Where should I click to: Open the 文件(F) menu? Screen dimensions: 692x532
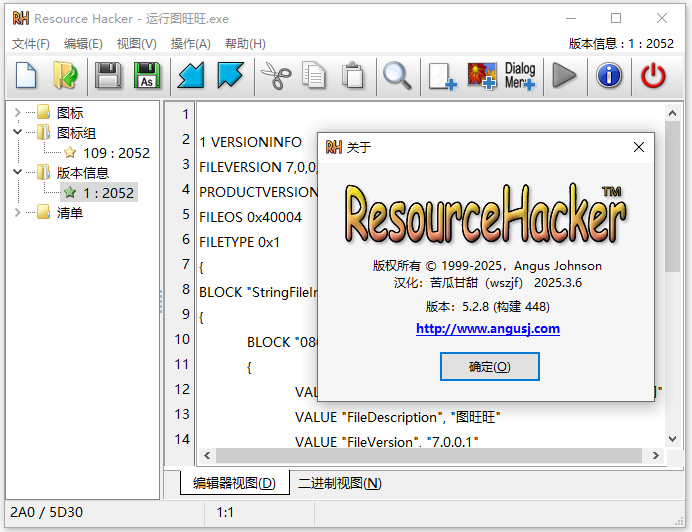[x=31, y=44]
